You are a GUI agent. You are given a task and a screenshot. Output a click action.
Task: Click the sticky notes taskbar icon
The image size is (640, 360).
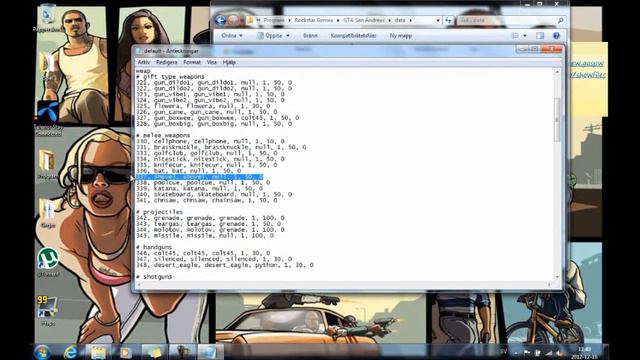click(154, 352)
